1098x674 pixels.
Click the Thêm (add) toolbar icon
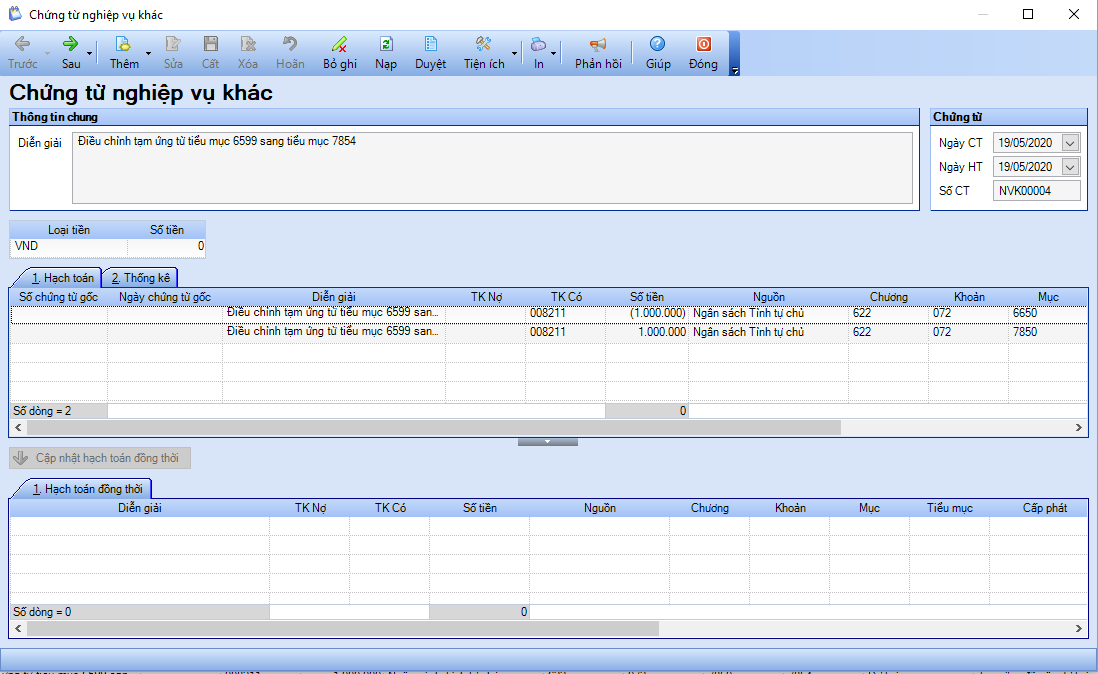coord(124,44)
